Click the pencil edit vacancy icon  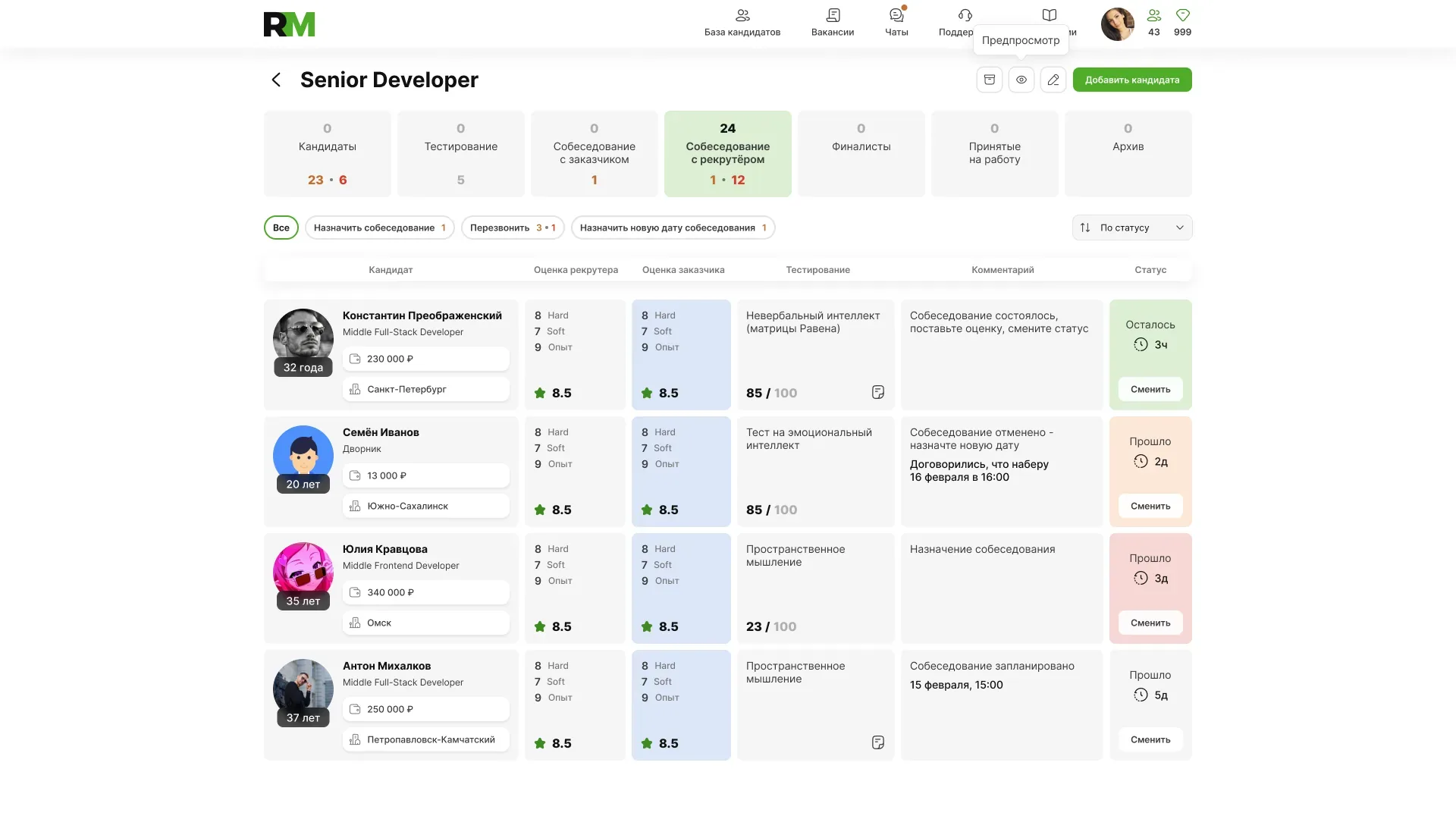(x=1053, y=80)
